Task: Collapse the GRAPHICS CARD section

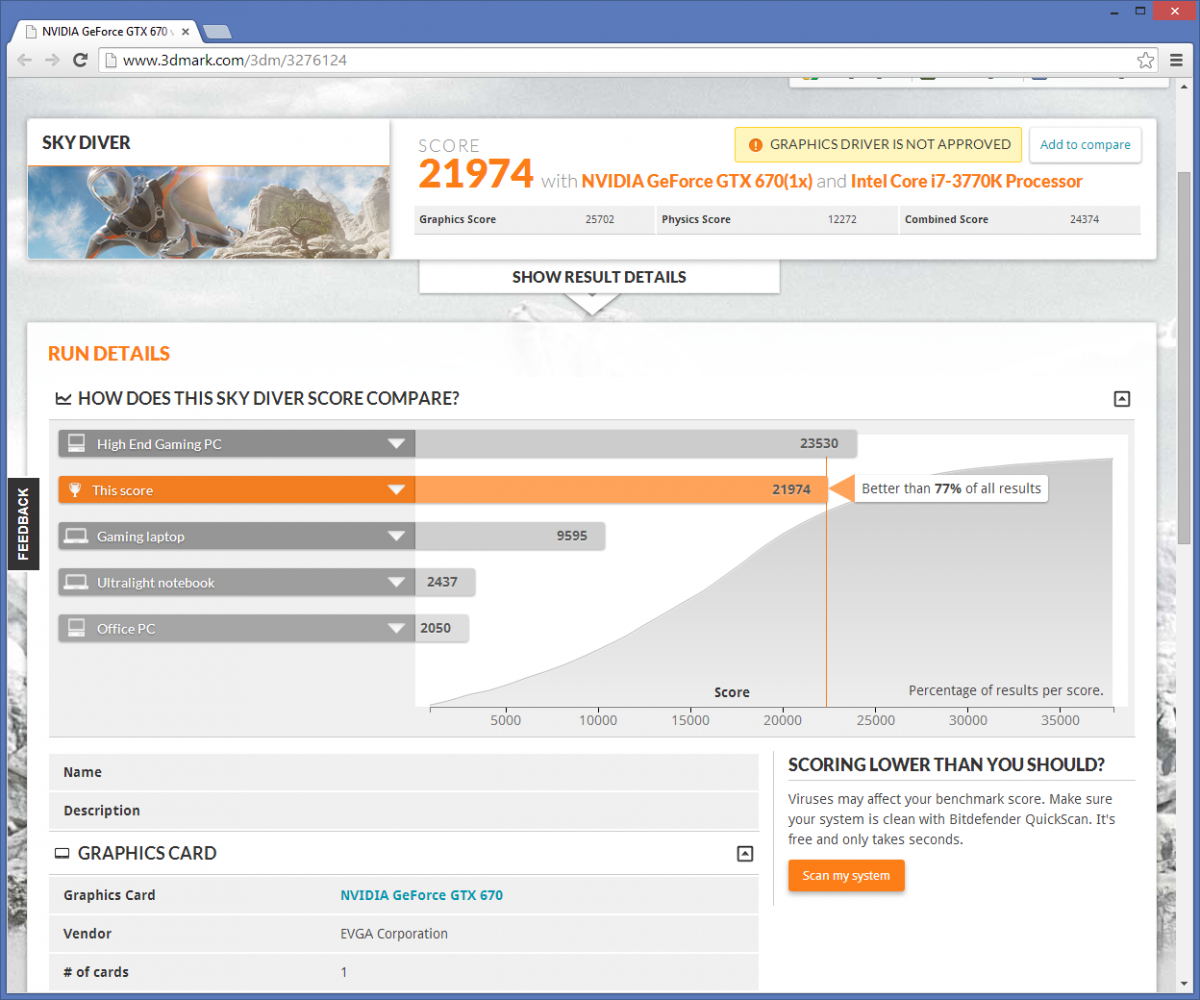Action: (x=744, y=853)
